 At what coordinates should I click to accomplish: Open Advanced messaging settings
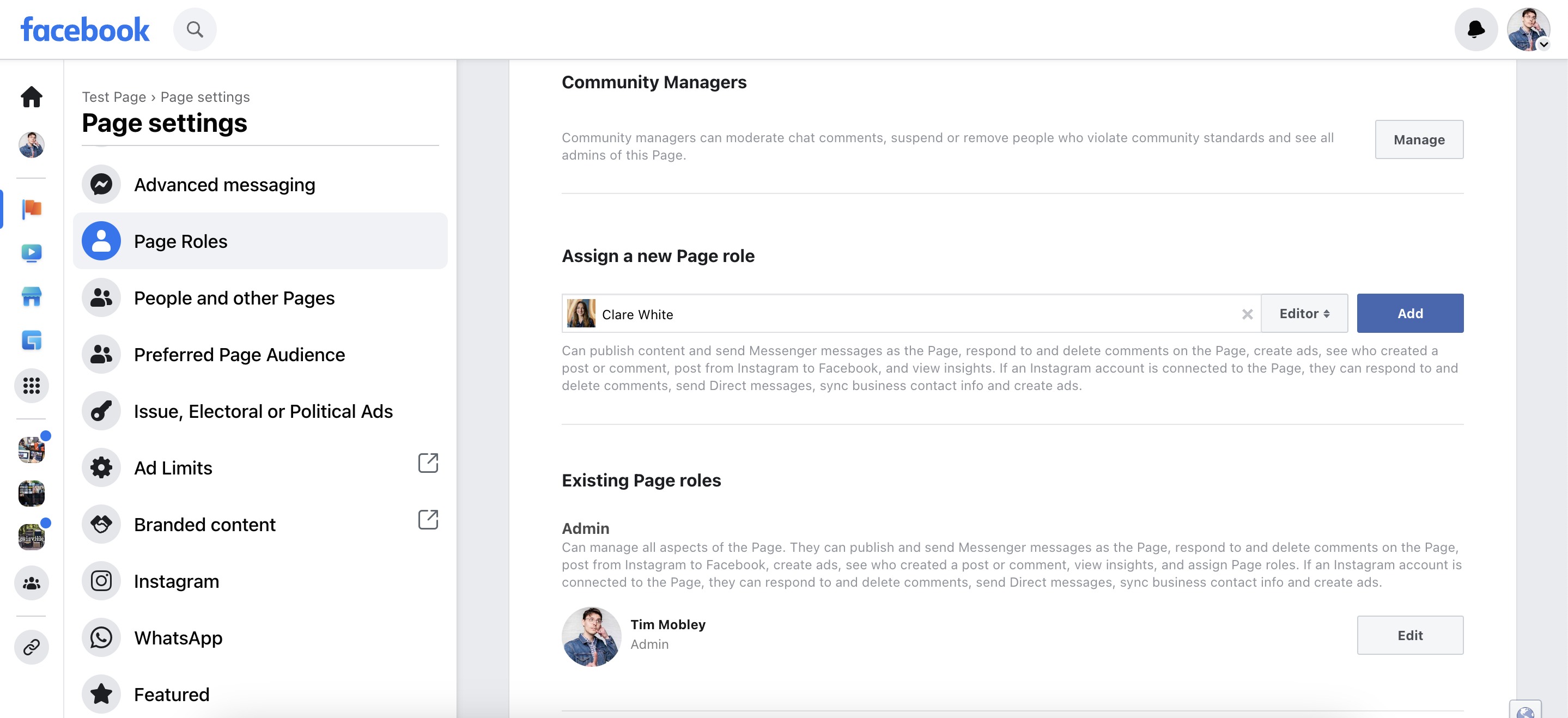tap(260, 184)
